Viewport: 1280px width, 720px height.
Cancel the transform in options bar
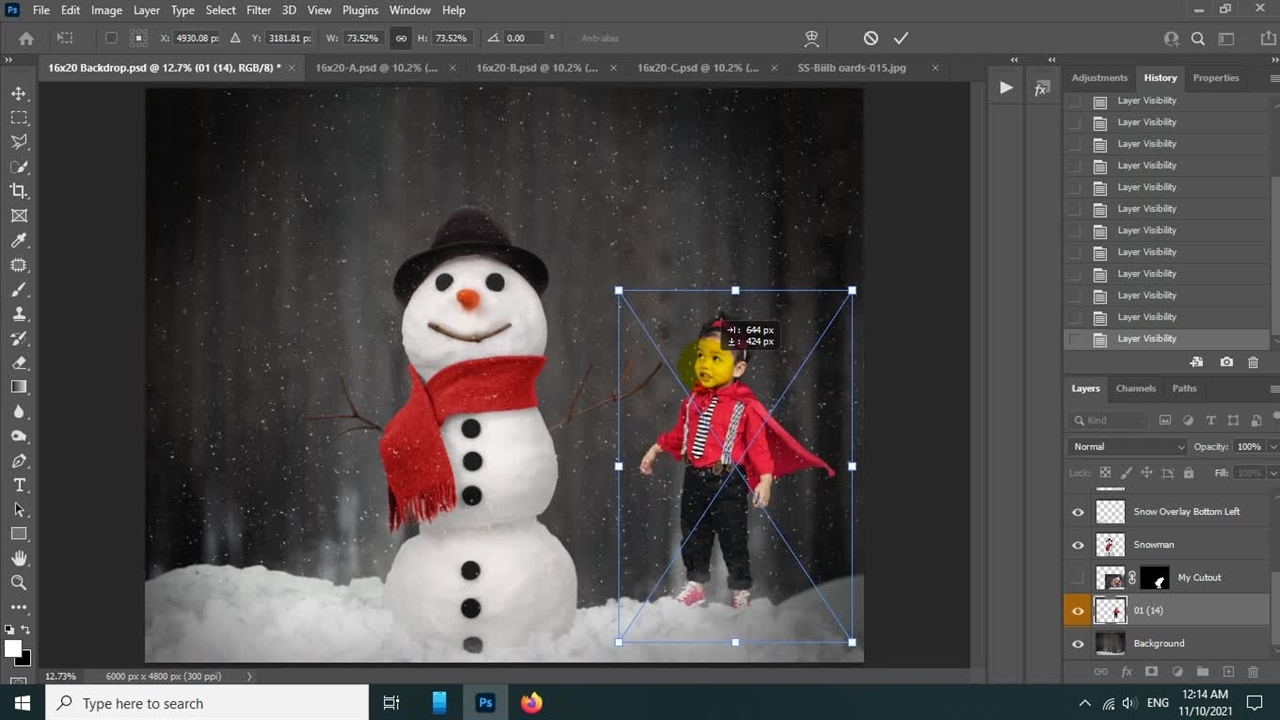coord(871,38)
